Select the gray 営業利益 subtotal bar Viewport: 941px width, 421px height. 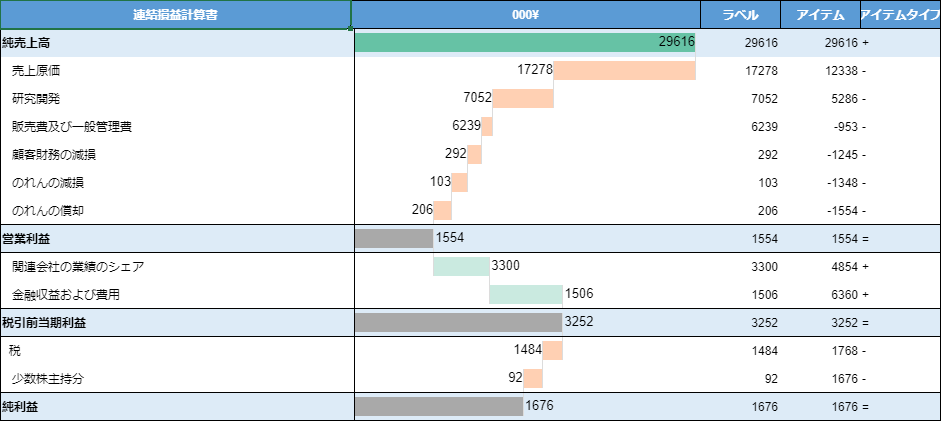pyautogui.click(x=393, y=238)
